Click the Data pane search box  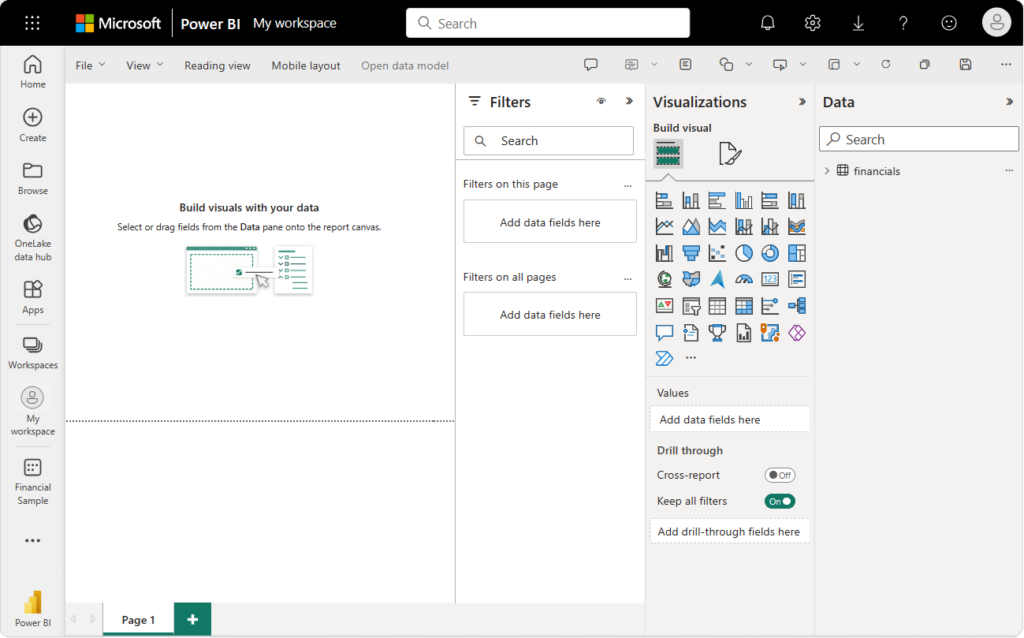pos(919,140)
